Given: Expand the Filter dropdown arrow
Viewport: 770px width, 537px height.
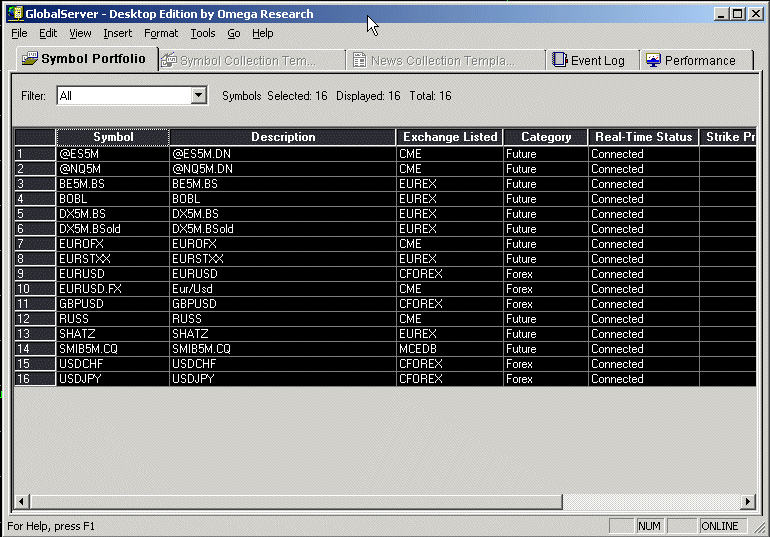Looking at the screenshot, I should coord(198,95).
